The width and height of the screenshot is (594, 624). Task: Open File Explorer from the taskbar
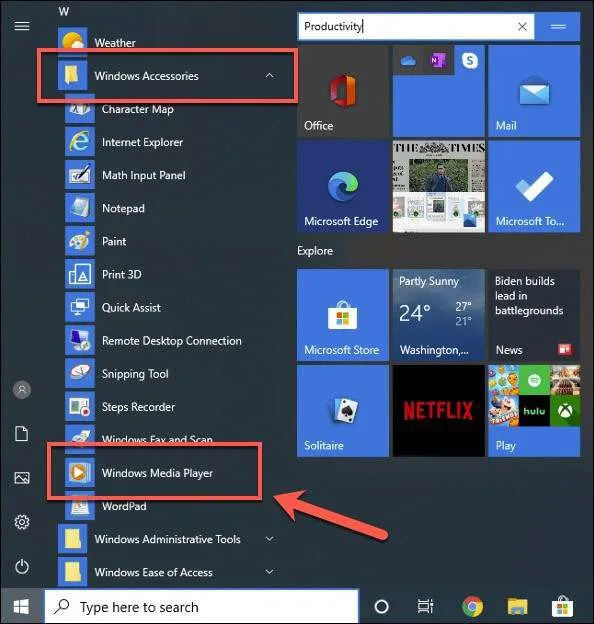(x=517, y=606)
